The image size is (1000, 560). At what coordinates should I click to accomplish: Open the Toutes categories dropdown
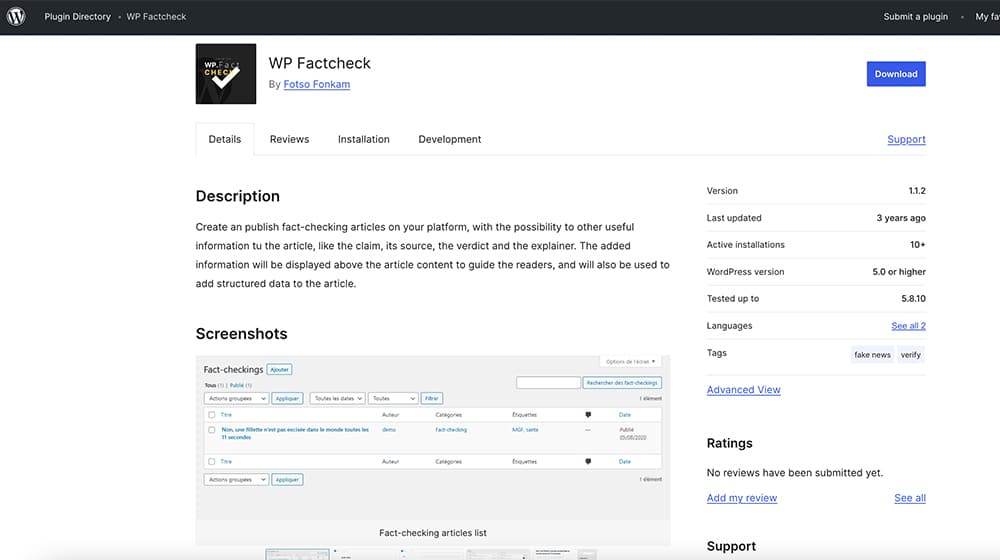click(393, 398)
